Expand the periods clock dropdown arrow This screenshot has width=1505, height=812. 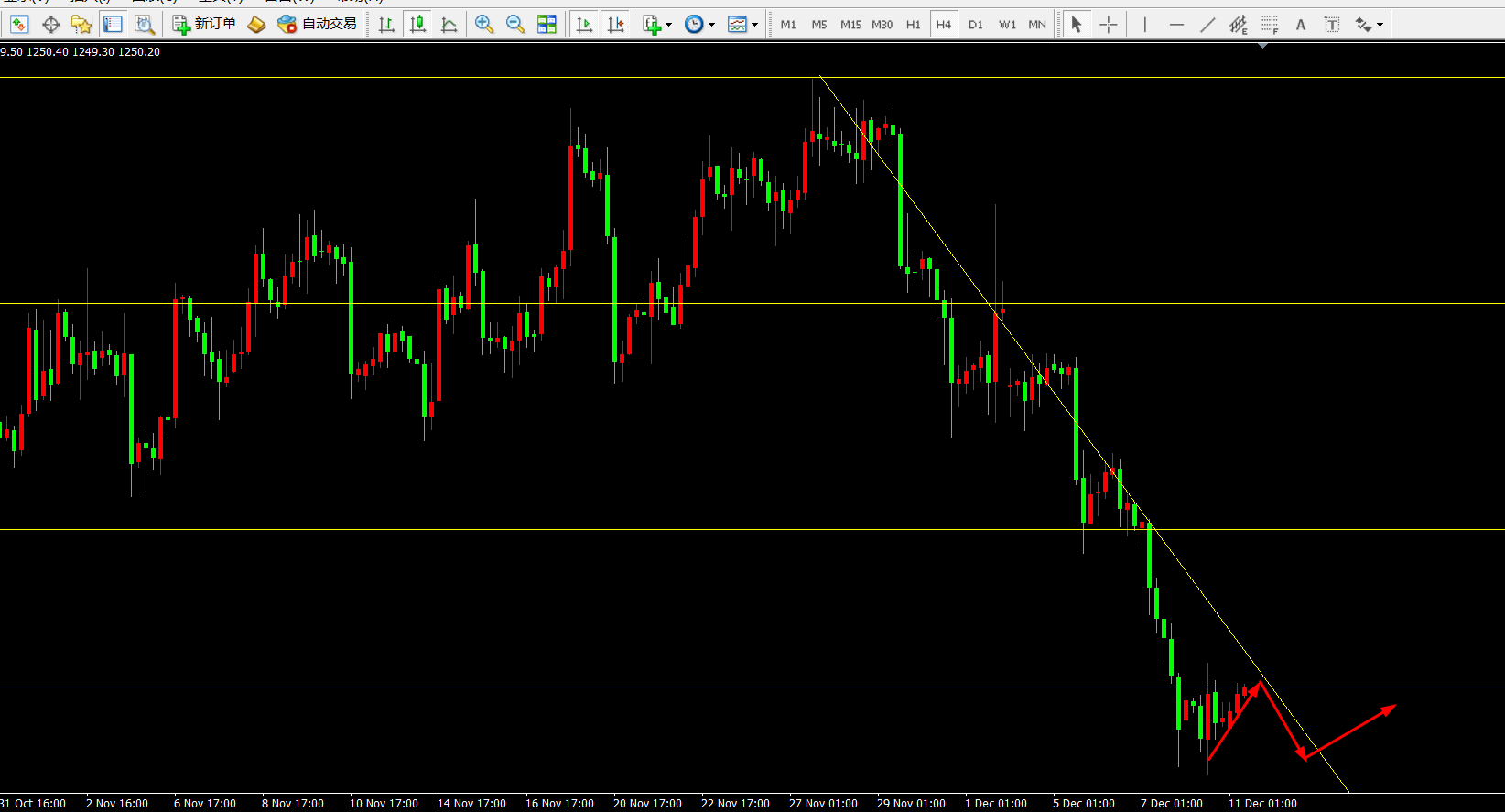click(711, 25)
